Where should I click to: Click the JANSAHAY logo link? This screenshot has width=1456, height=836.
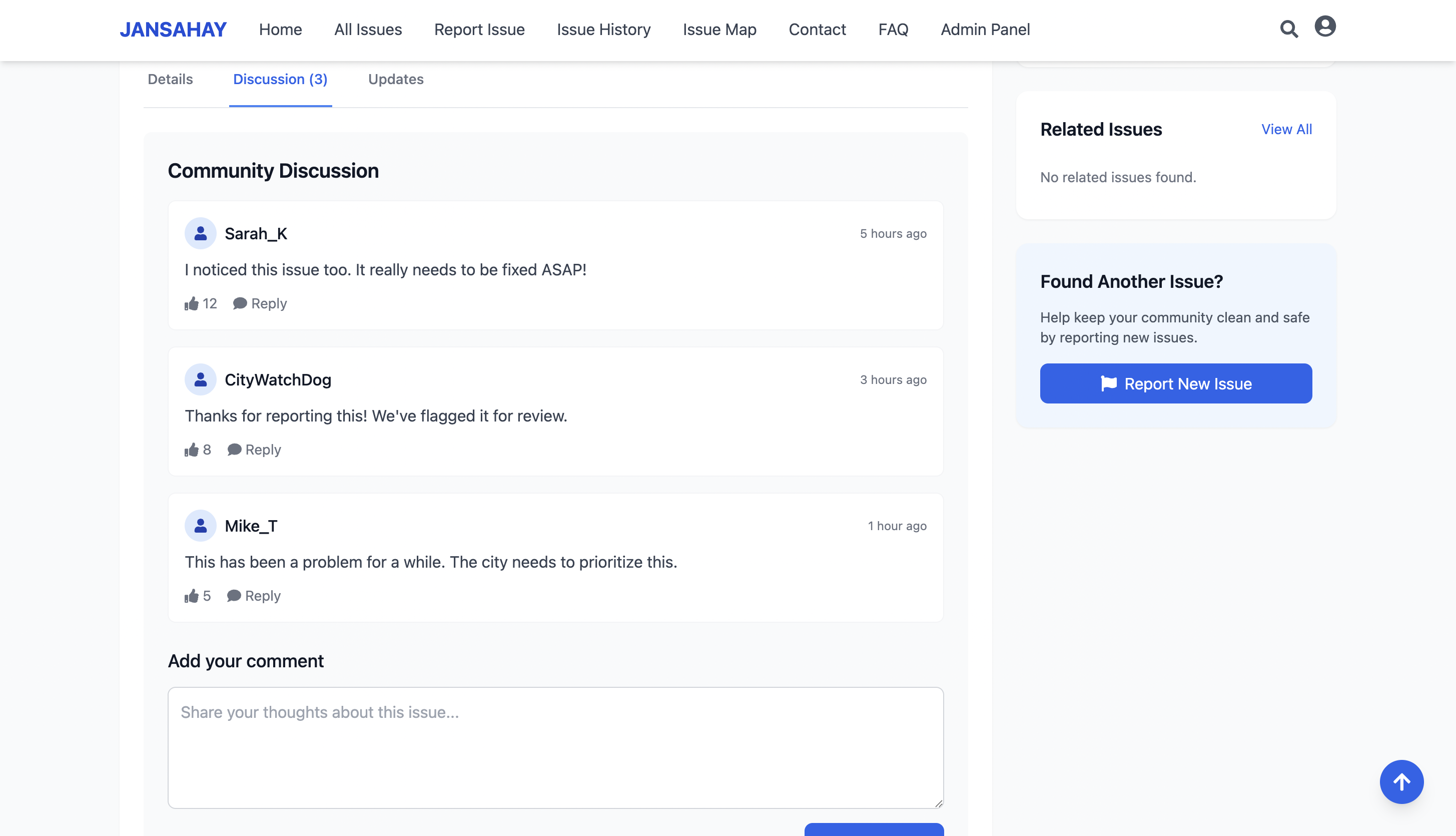(x=173, y=29)
